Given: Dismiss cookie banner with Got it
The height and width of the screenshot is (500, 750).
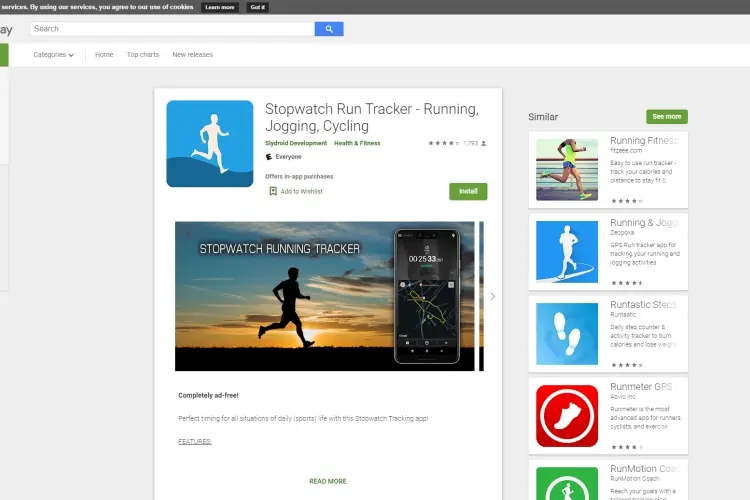Looking at the screenshot, I should (257, 7).
